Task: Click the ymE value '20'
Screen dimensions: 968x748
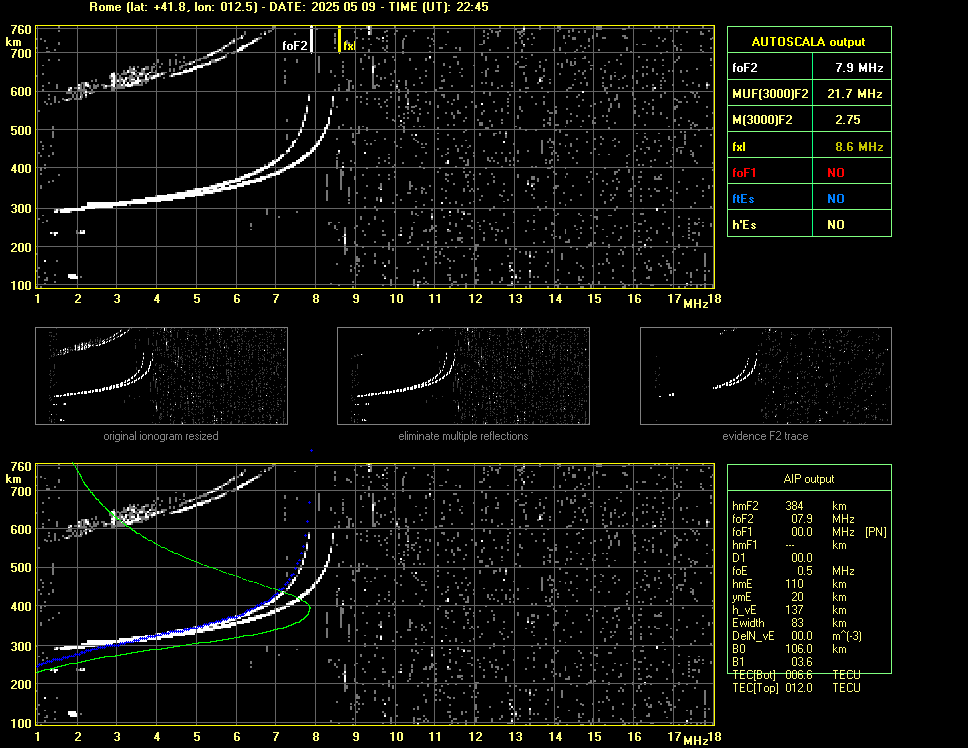Action: click(x=798, y=597)
